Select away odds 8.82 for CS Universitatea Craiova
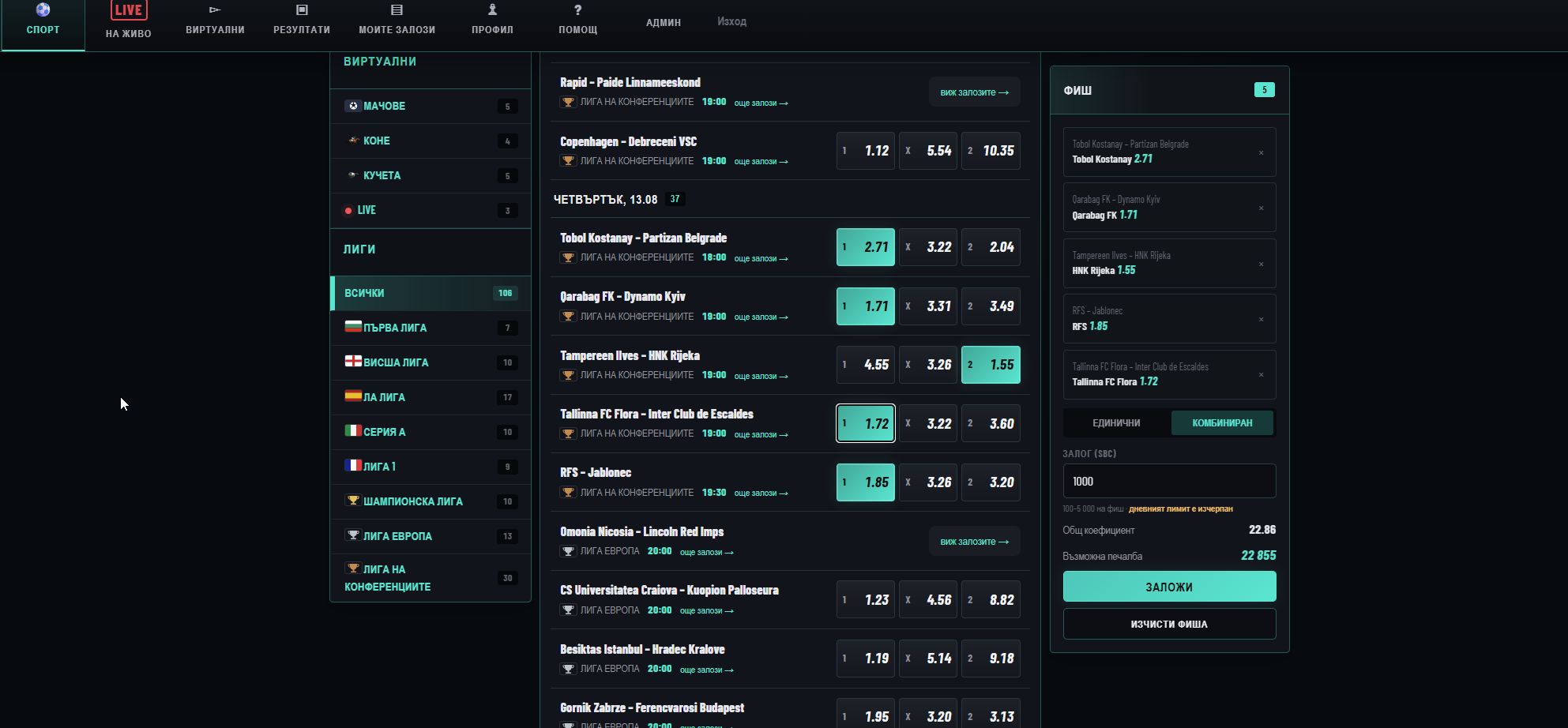 click(991, 600)
